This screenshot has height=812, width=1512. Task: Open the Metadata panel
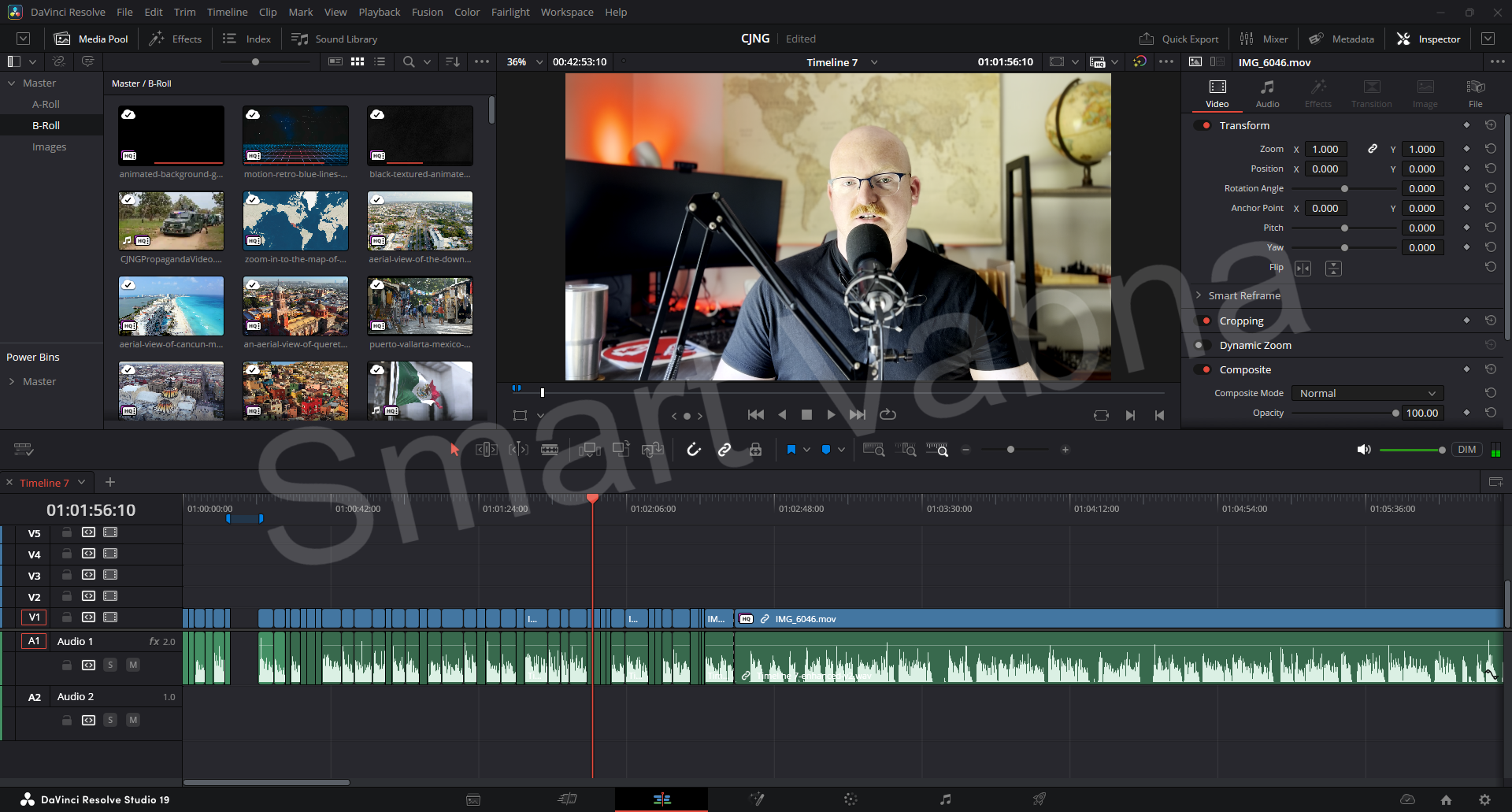pos(1341,39)
